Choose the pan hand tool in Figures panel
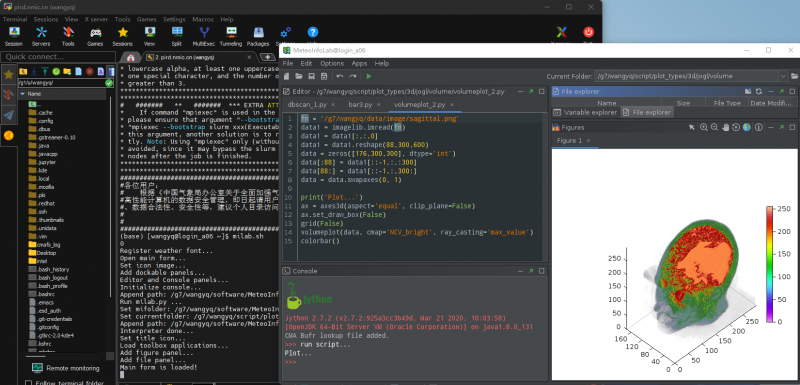Screen dimensions: 800x385 pyautogui.click(x=725, y=127)
